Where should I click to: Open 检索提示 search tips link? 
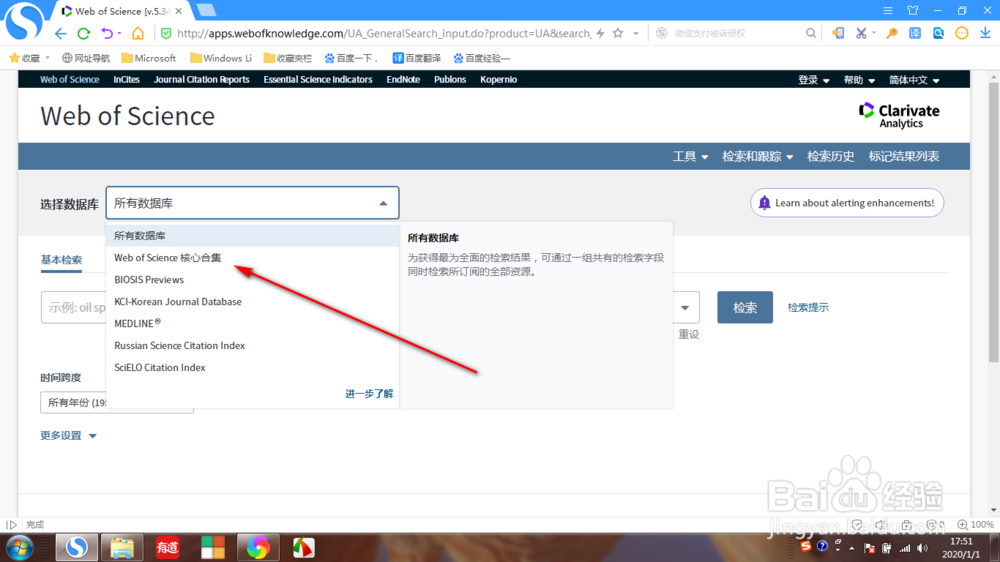(x=808, y=307)
